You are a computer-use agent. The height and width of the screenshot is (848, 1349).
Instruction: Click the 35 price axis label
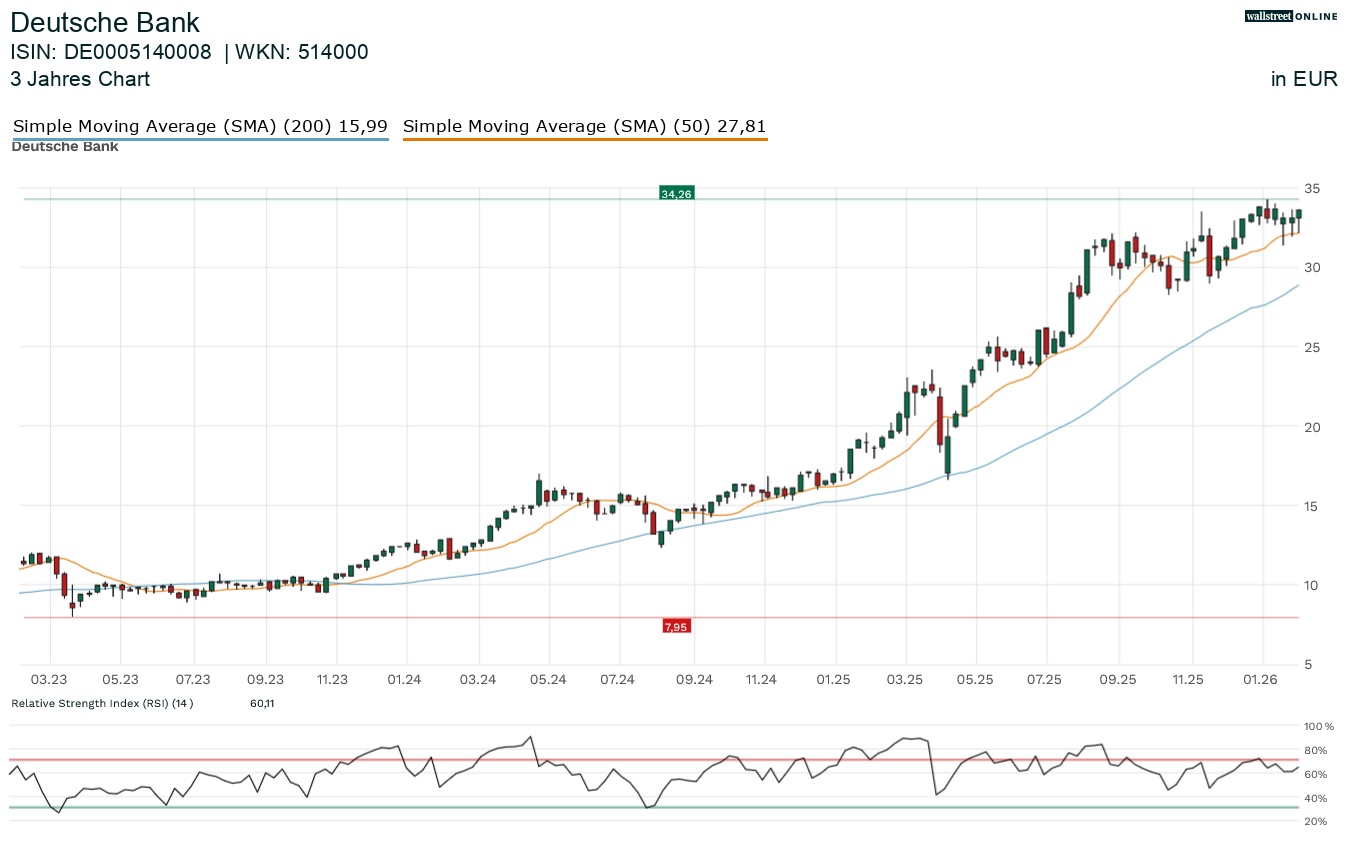coord(1311,188)
